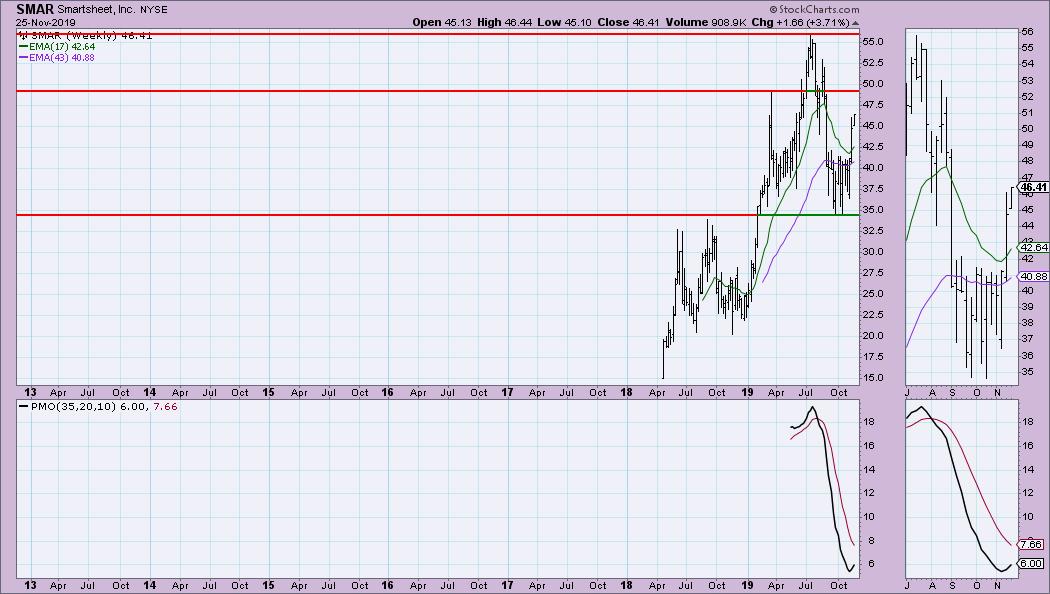
Task: Click the 6.00 PMO value tag
Action: (1031, 564)
